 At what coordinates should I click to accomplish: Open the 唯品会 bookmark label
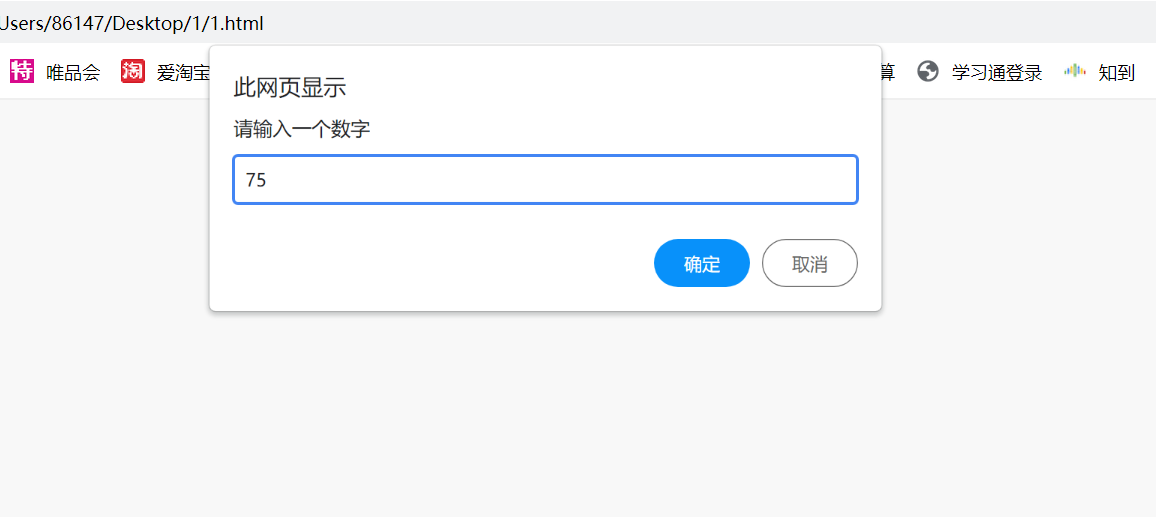point(73,72)
